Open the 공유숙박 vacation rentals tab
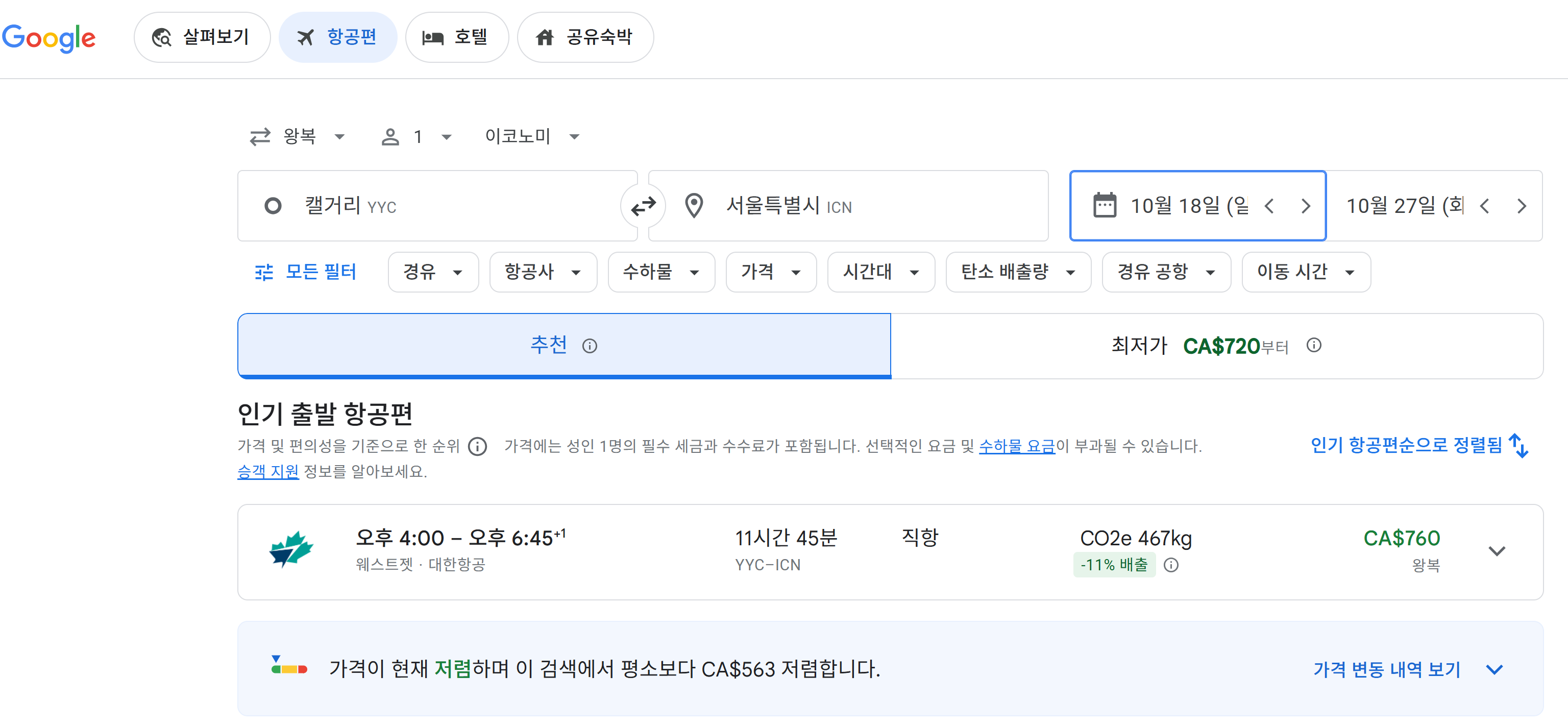 (585, 37)
